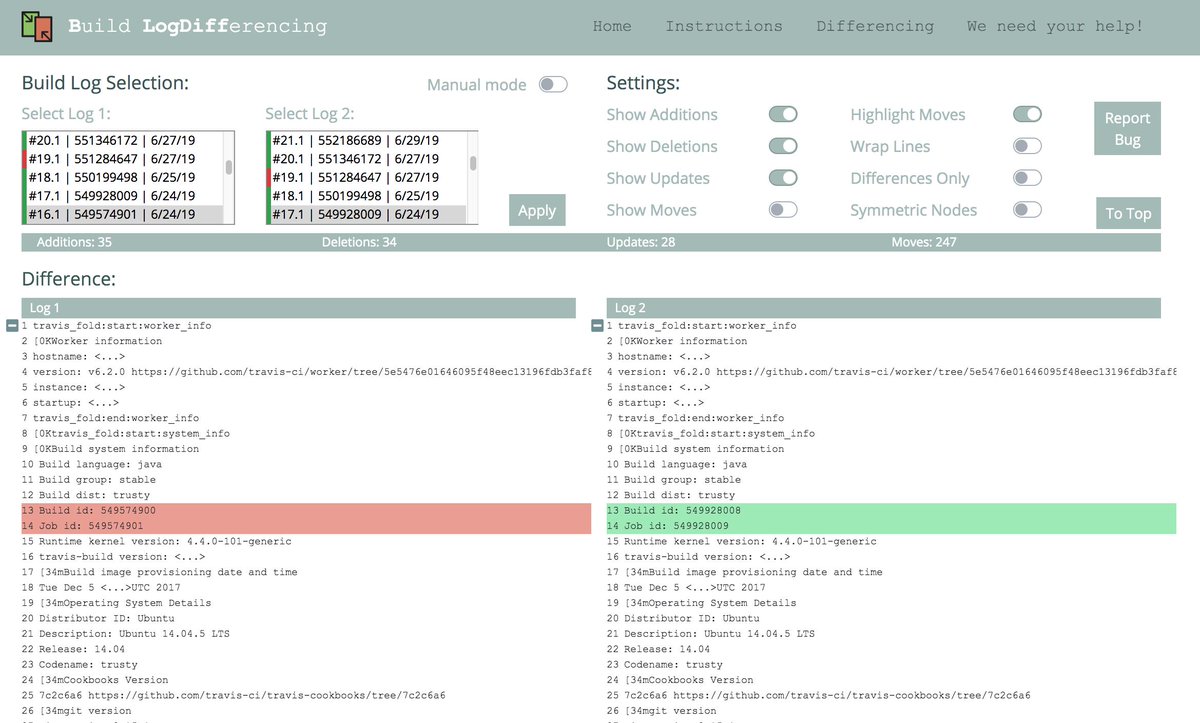Click 'Build id: 549928008' line in Log 2
The width and height of the screenshot is (1200, 723).
pyautogui.click(x=891, y=511)
